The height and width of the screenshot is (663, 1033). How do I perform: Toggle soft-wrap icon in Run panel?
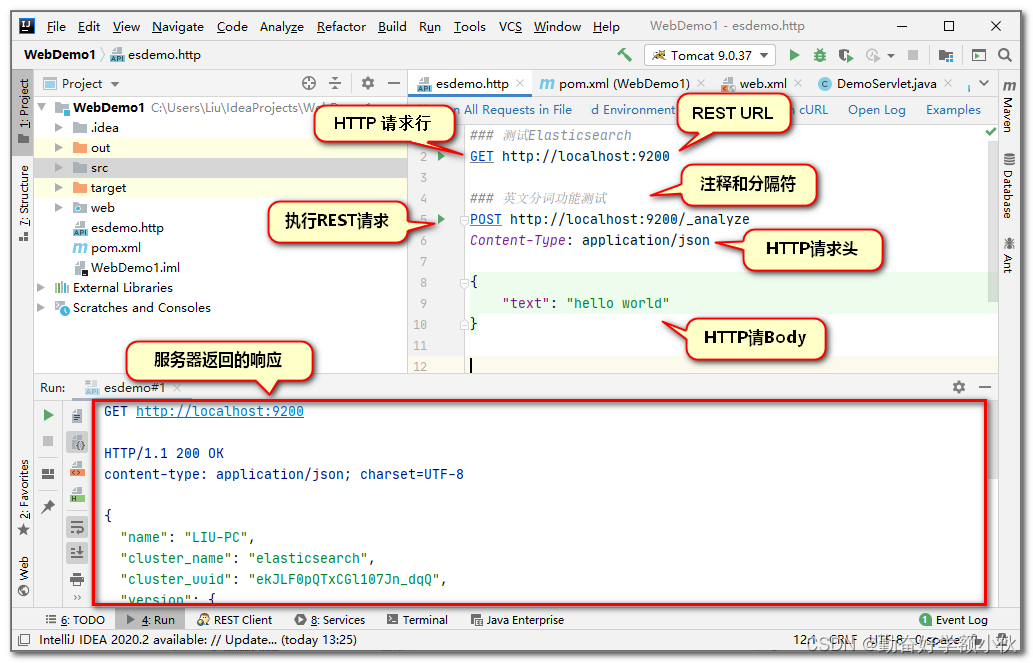(x=77, y=527)
